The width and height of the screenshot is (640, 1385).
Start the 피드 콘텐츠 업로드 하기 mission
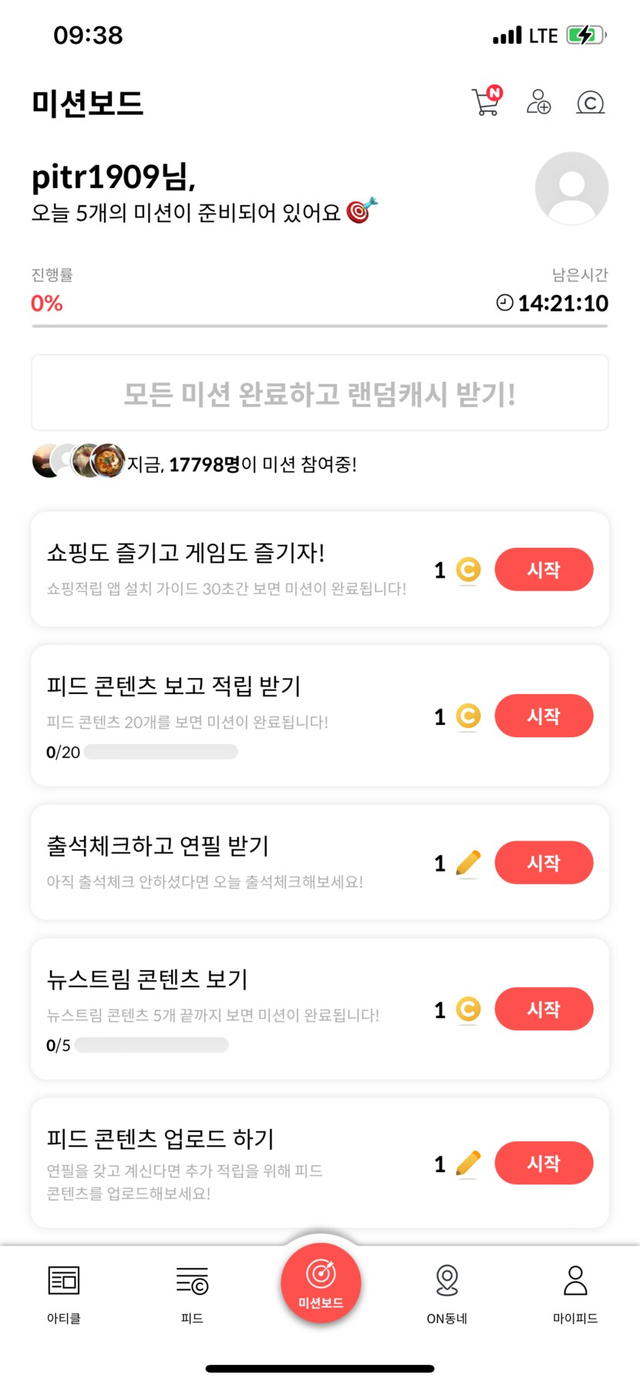(x=544, y=1163)
